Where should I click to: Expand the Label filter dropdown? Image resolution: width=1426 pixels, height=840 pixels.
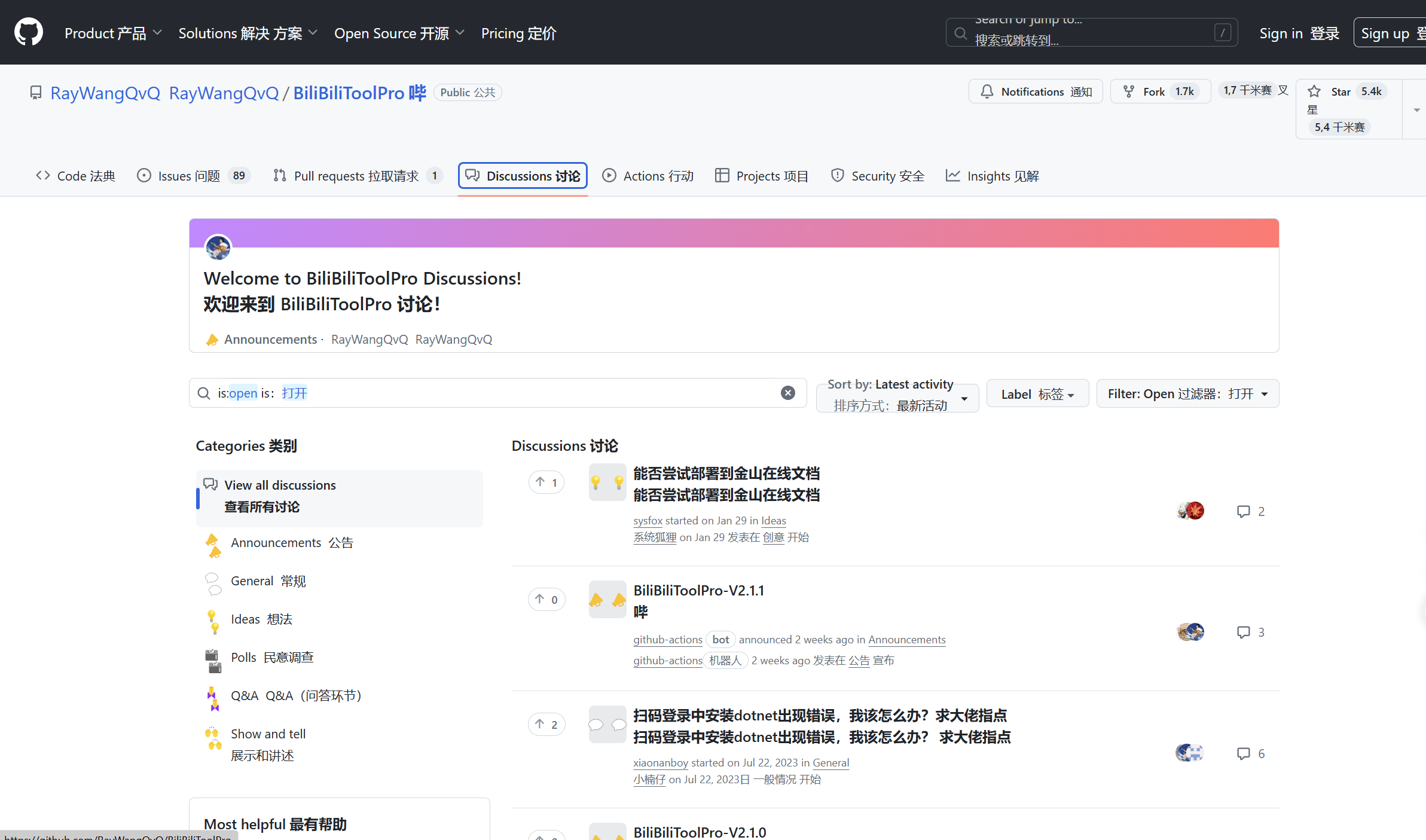click(x=1037, y=394)
